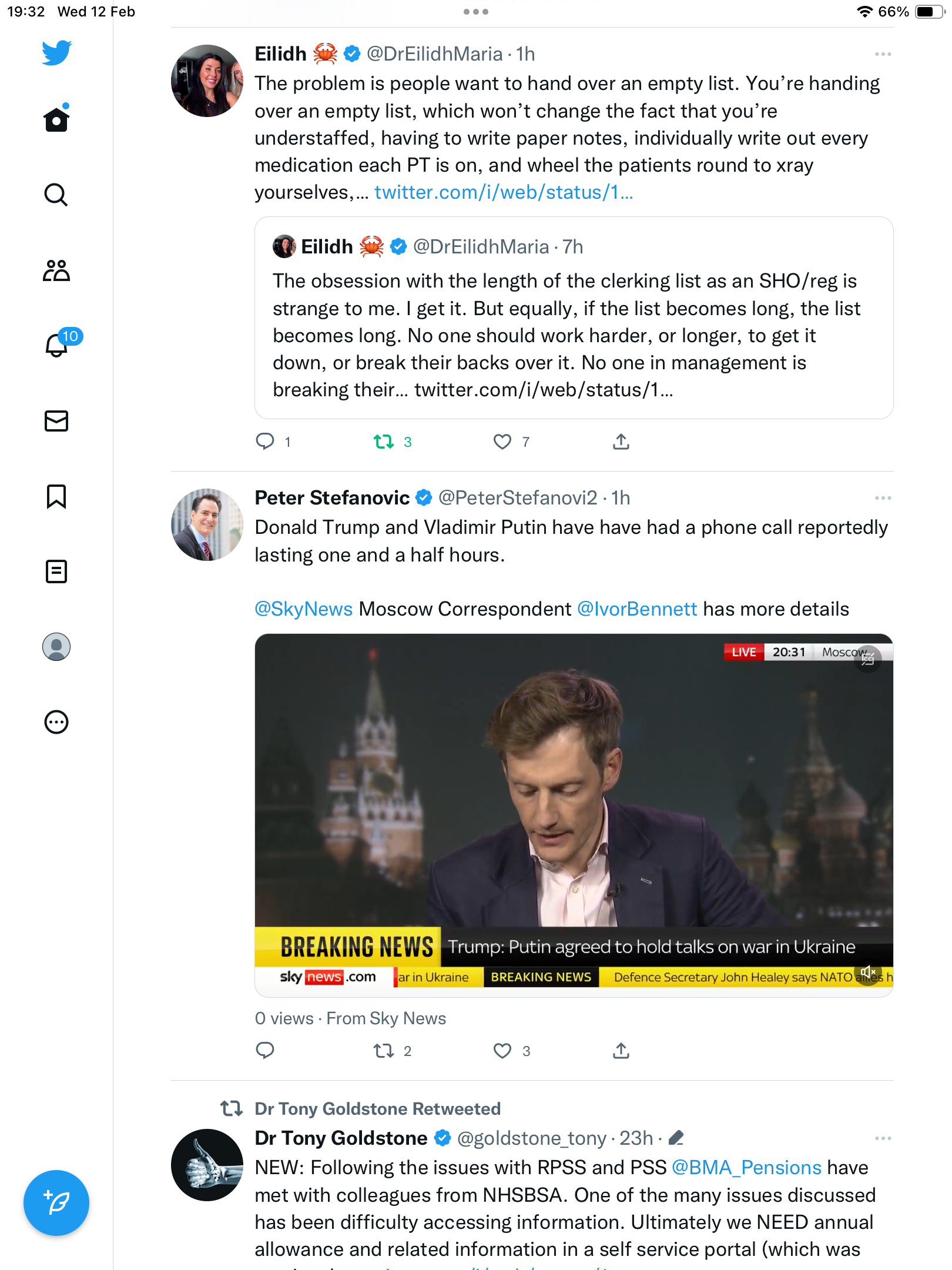Unmute the Sky News video
This screenshot has height=1270, width=952.
(868, 972)
